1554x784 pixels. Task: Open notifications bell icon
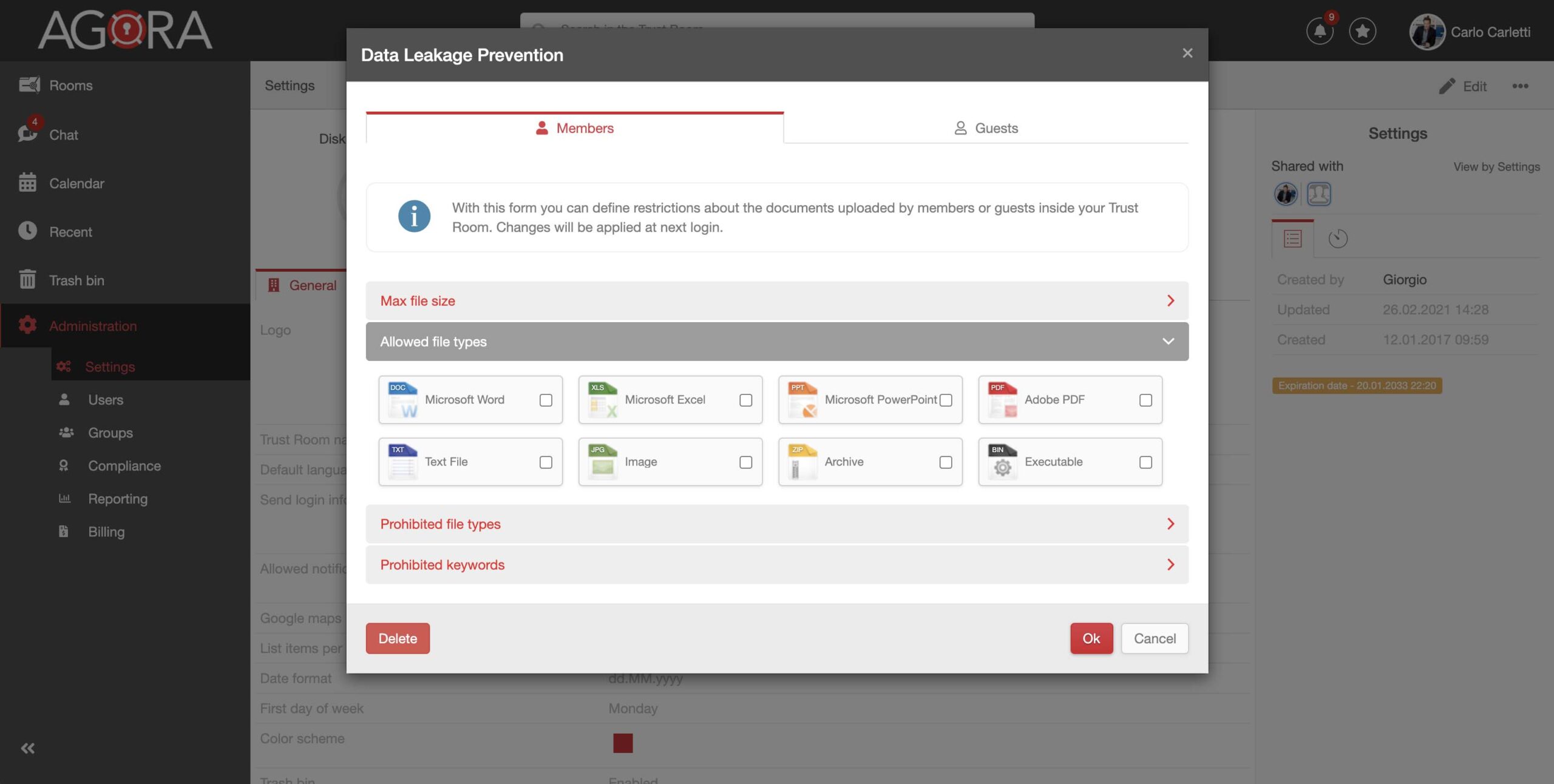pos(1320,31)
